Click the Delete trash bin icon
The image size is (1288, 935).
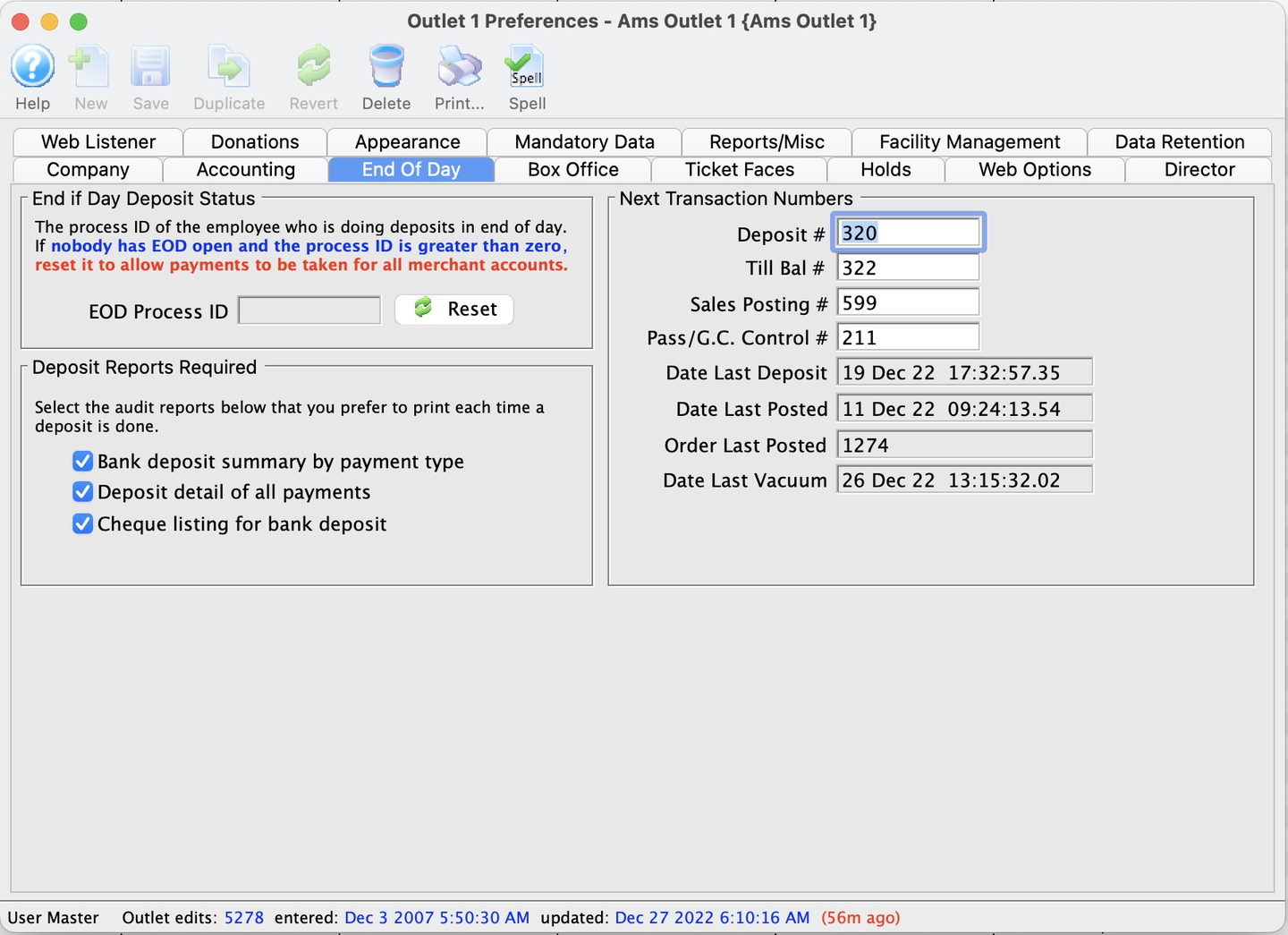[x=386, y=67]
